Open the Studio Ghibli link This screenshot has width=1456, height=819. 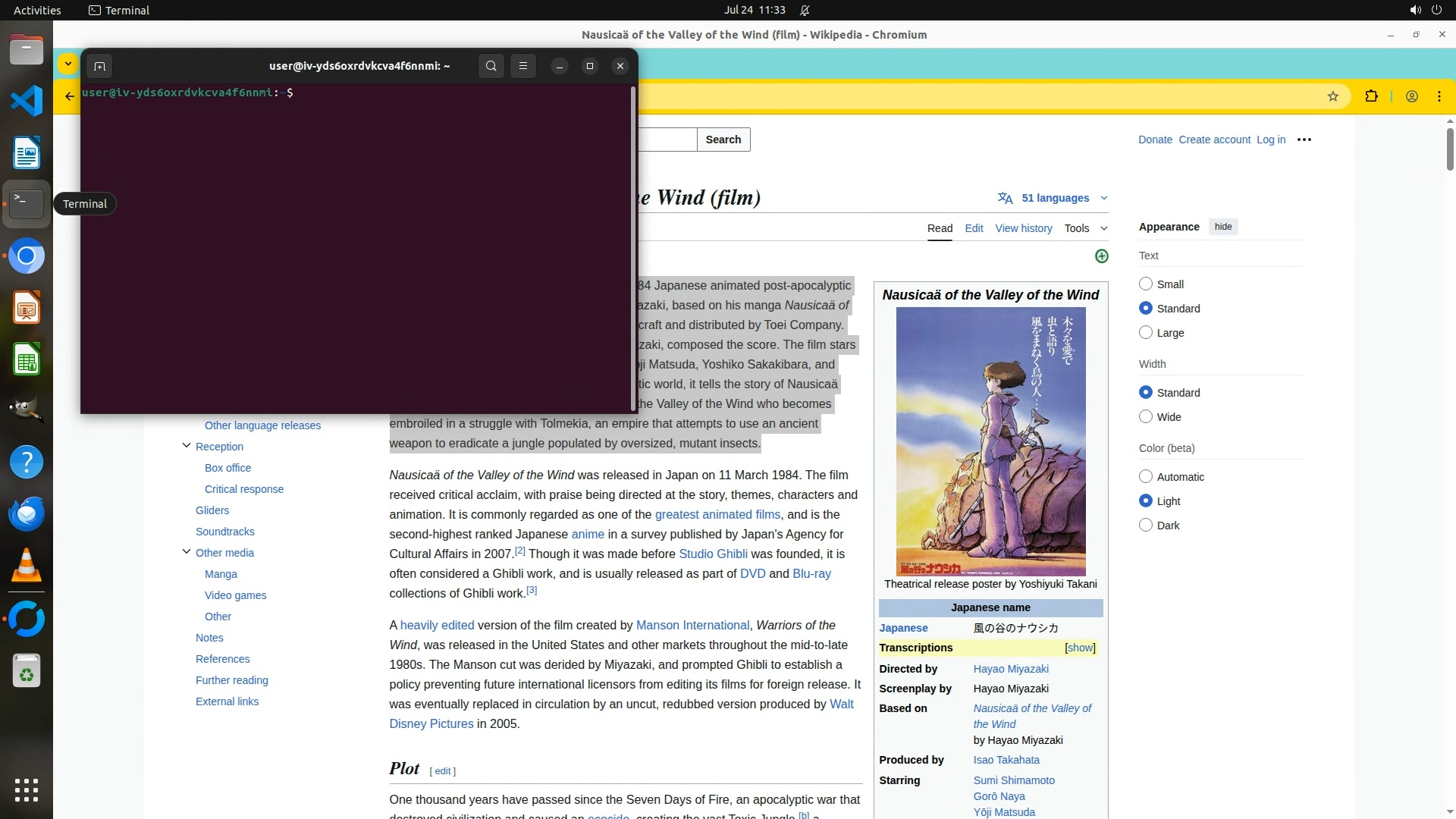pyautogui.click(x=713, y=554)
